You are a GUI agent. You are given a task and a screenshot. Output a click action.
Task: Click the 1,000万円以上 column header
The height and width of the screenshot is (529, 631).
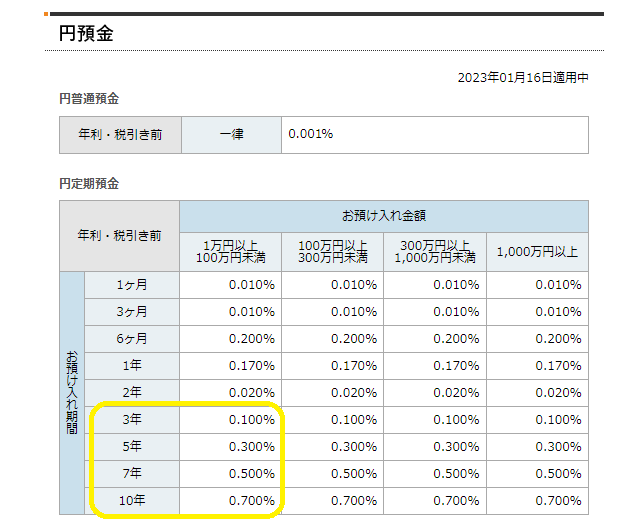point(537,252)
